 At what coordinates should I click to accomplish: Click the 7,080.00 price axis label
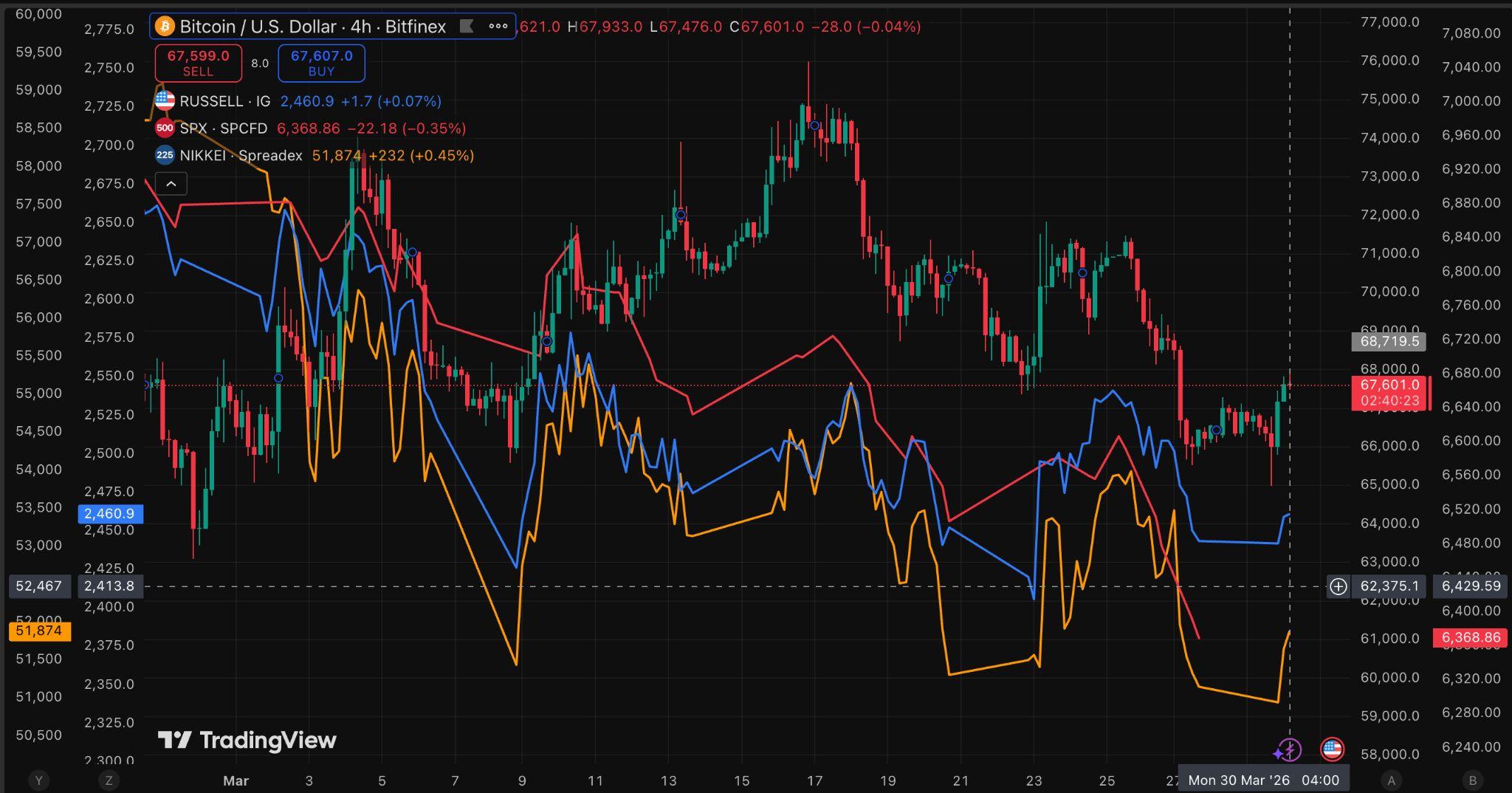point(1471,33)
